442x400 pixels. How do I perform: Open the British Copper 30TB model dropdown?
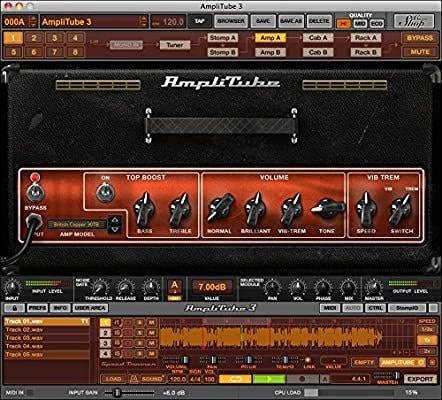point(77,225)
